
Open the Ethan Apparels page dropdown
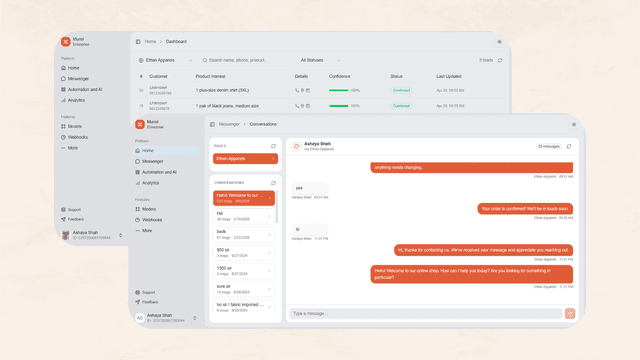(x=165, y=60)
